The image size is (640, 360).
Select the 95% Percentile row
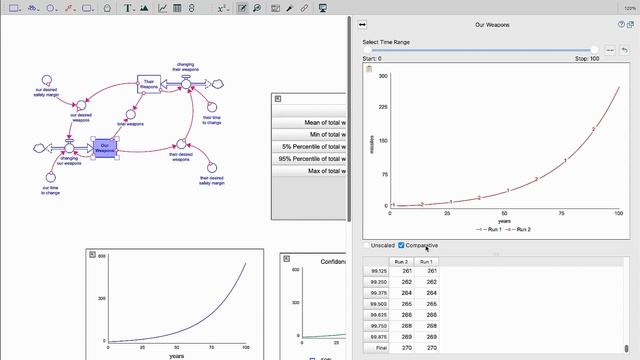click(x=309, y=158)
